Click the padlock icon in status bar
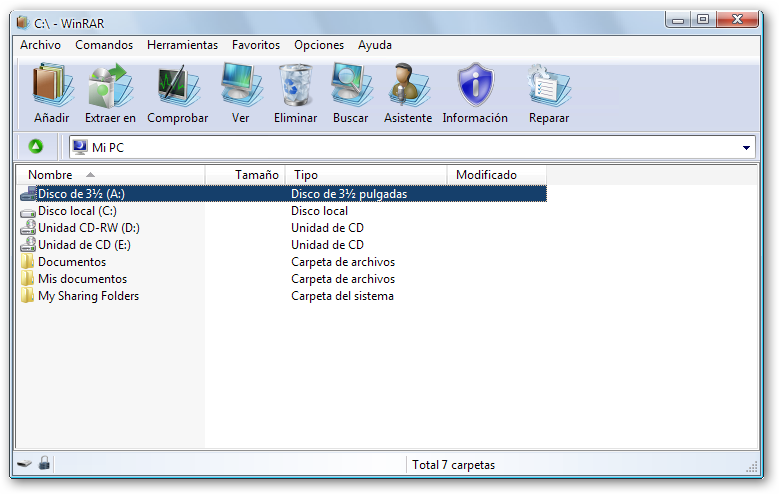The image size is (779, 494). 44,464
